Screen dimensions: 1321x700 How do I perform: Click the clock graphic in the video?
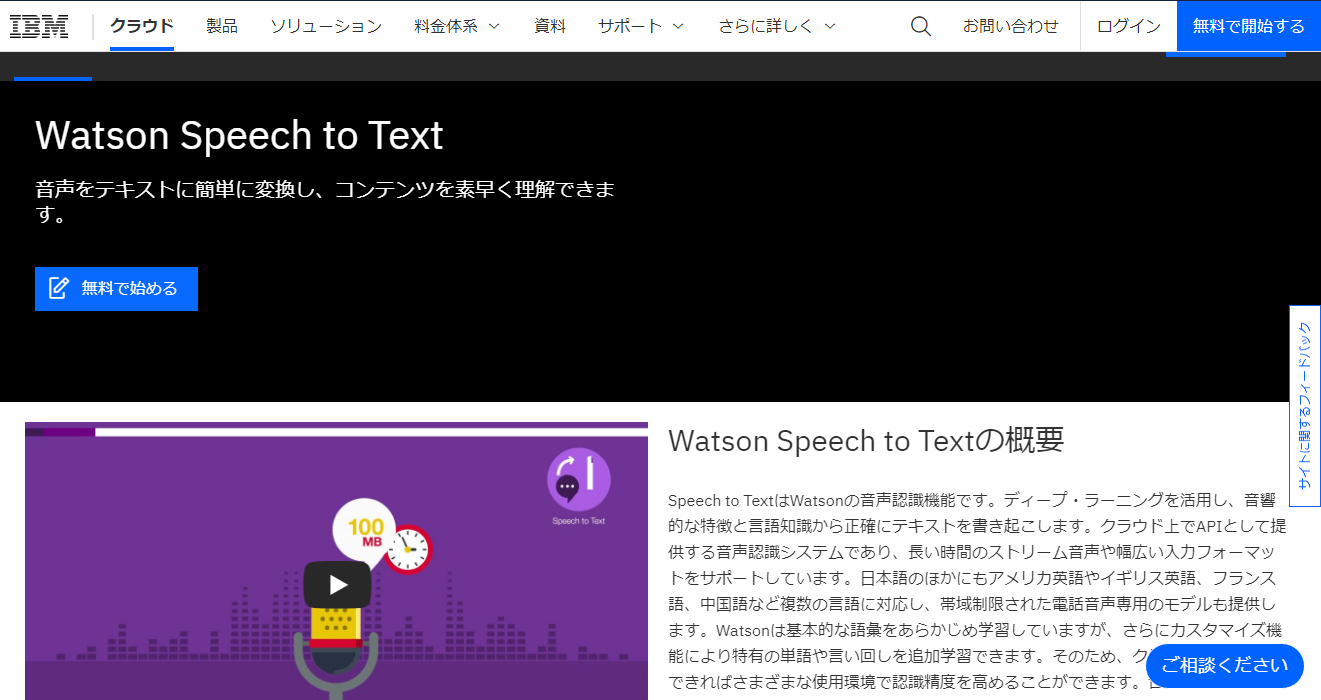coord(407,548)
